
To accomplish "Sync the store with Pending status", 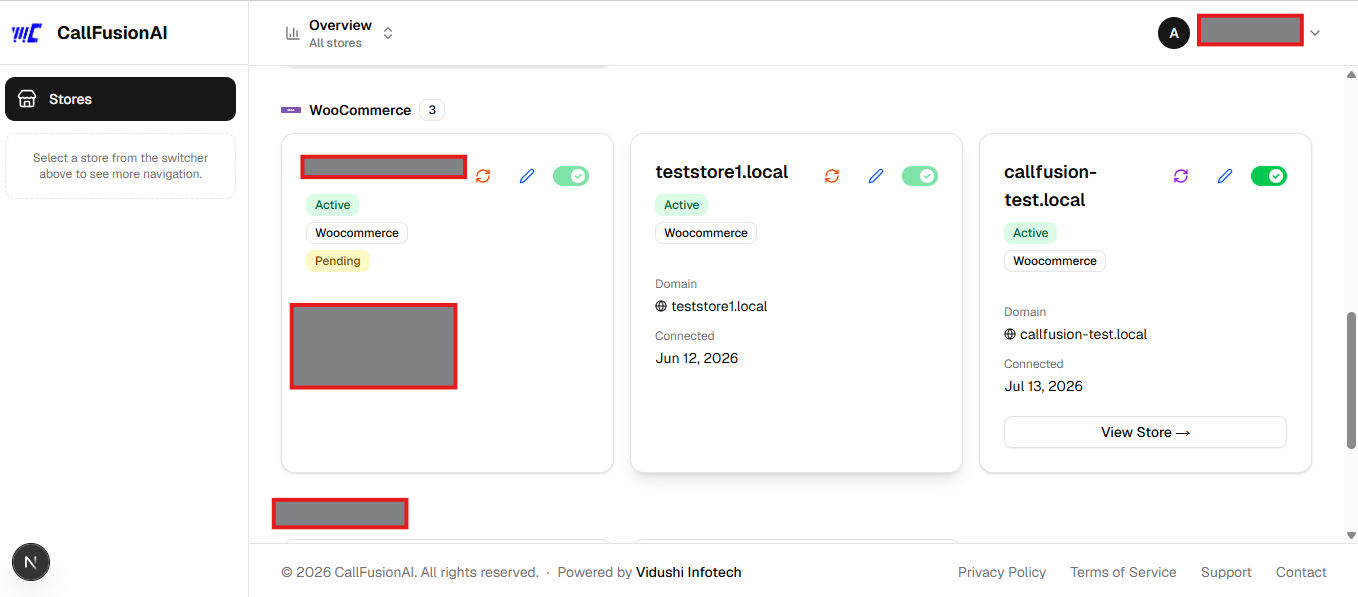I will (483, 176).
